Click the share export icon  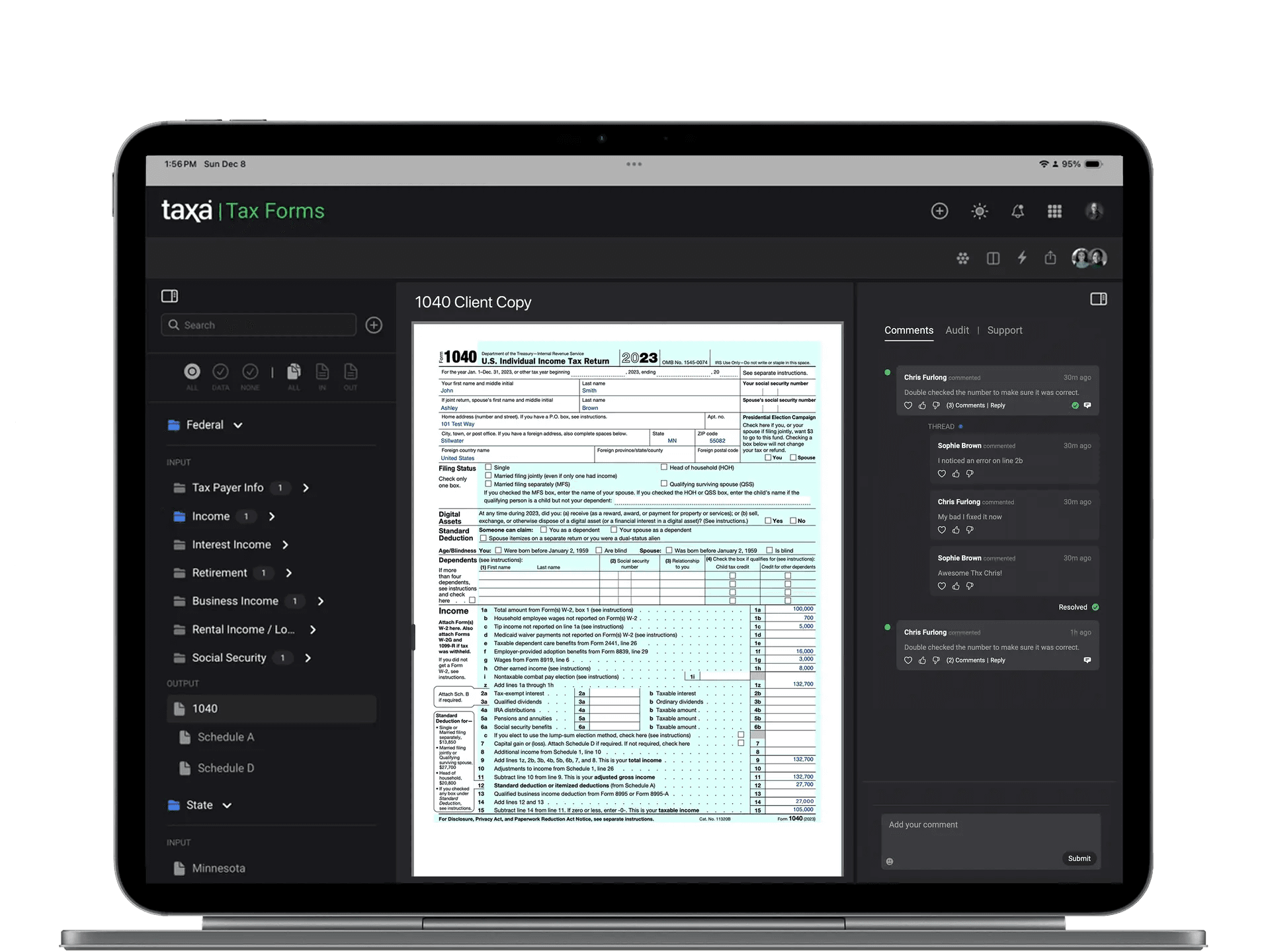(x=1050, y=257)
